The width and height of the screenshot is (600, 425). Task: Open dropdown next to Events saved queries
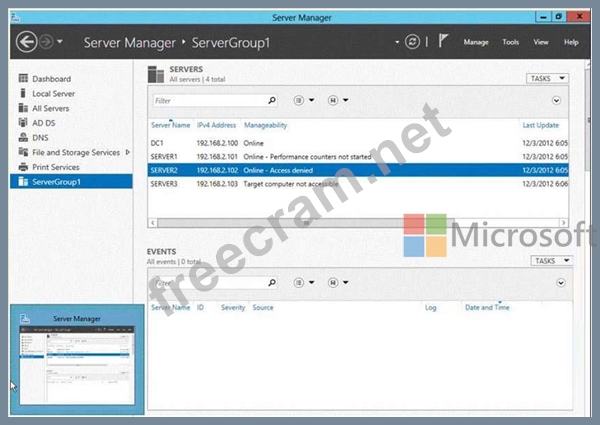point(346,282)
